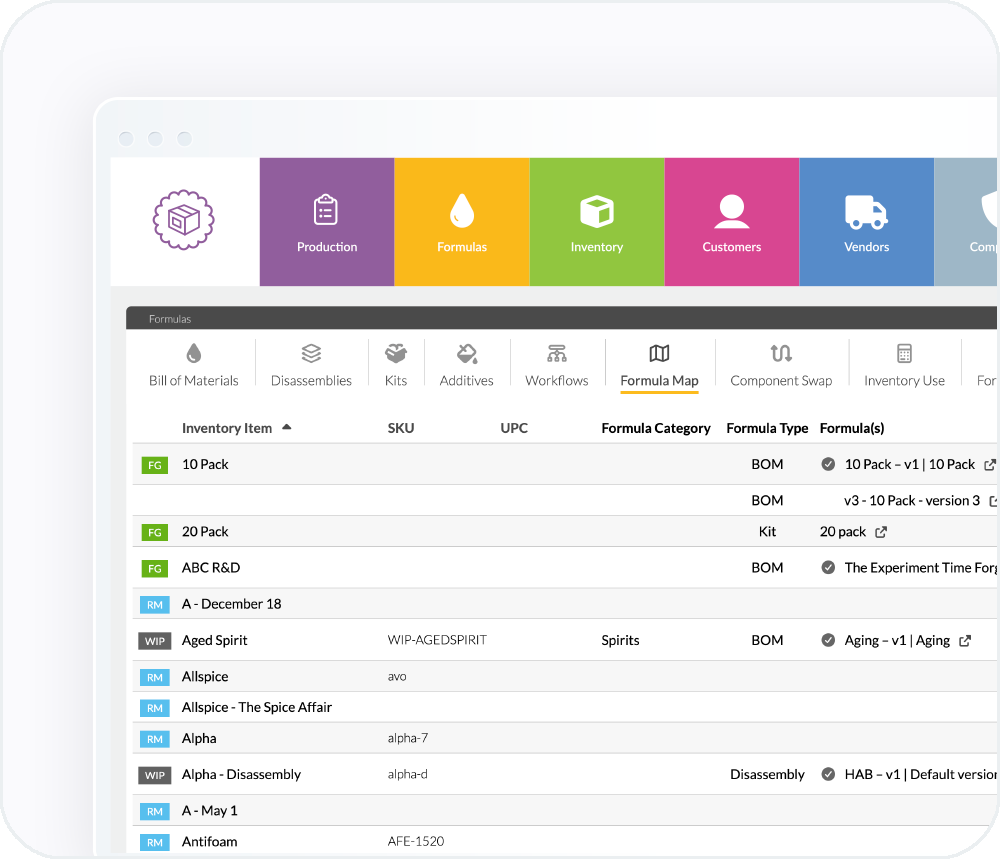Select the A - December 18 item
The height and width of the screenshot is (859, 1000).
[232, 604]
